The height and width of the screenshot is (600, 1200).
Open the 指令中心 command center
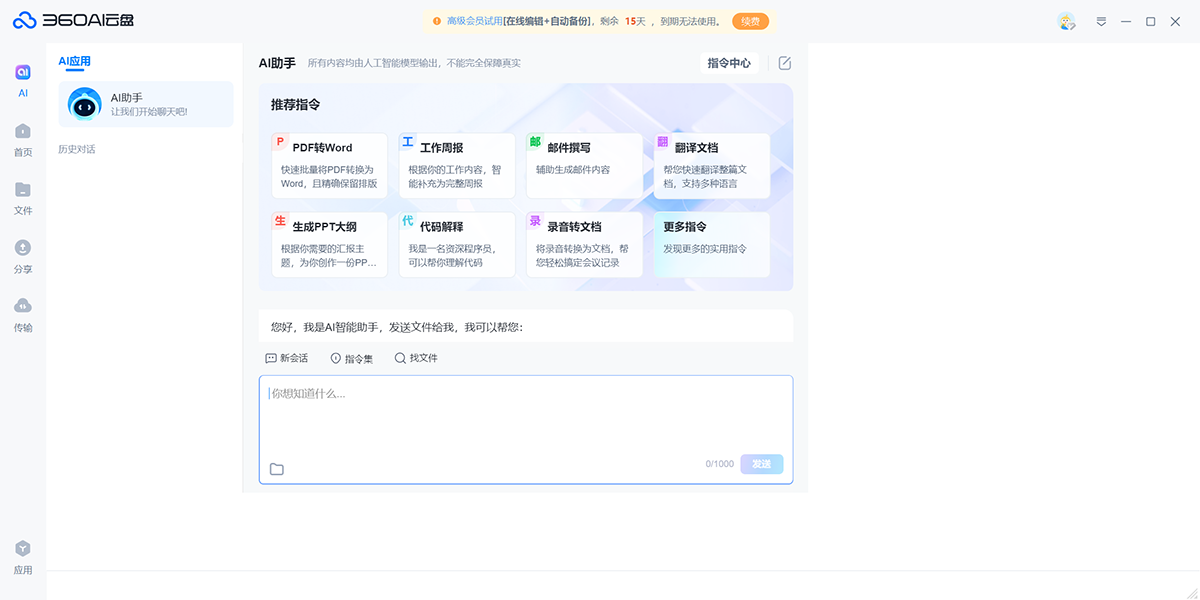[x=729, y=62]
